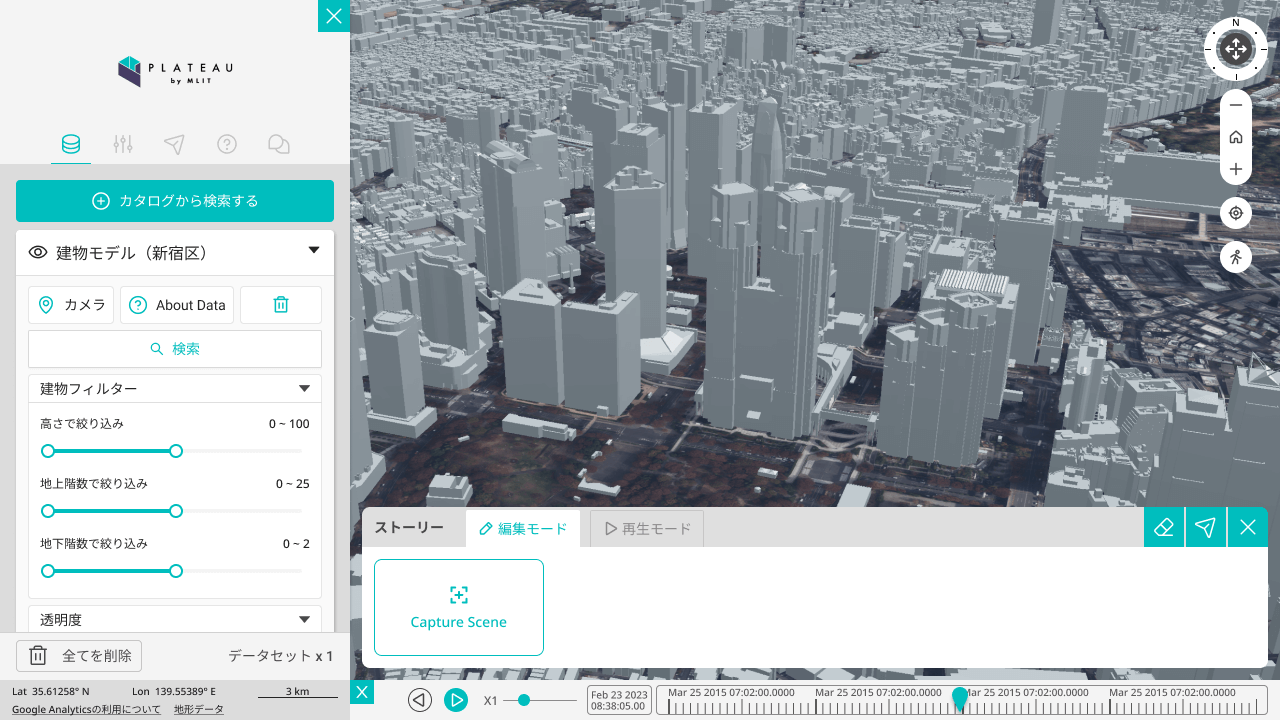Click right handle of 地上階数で絞り込み slider
The width and height of the screenshot is (1280, 720).
click(176, 511)
